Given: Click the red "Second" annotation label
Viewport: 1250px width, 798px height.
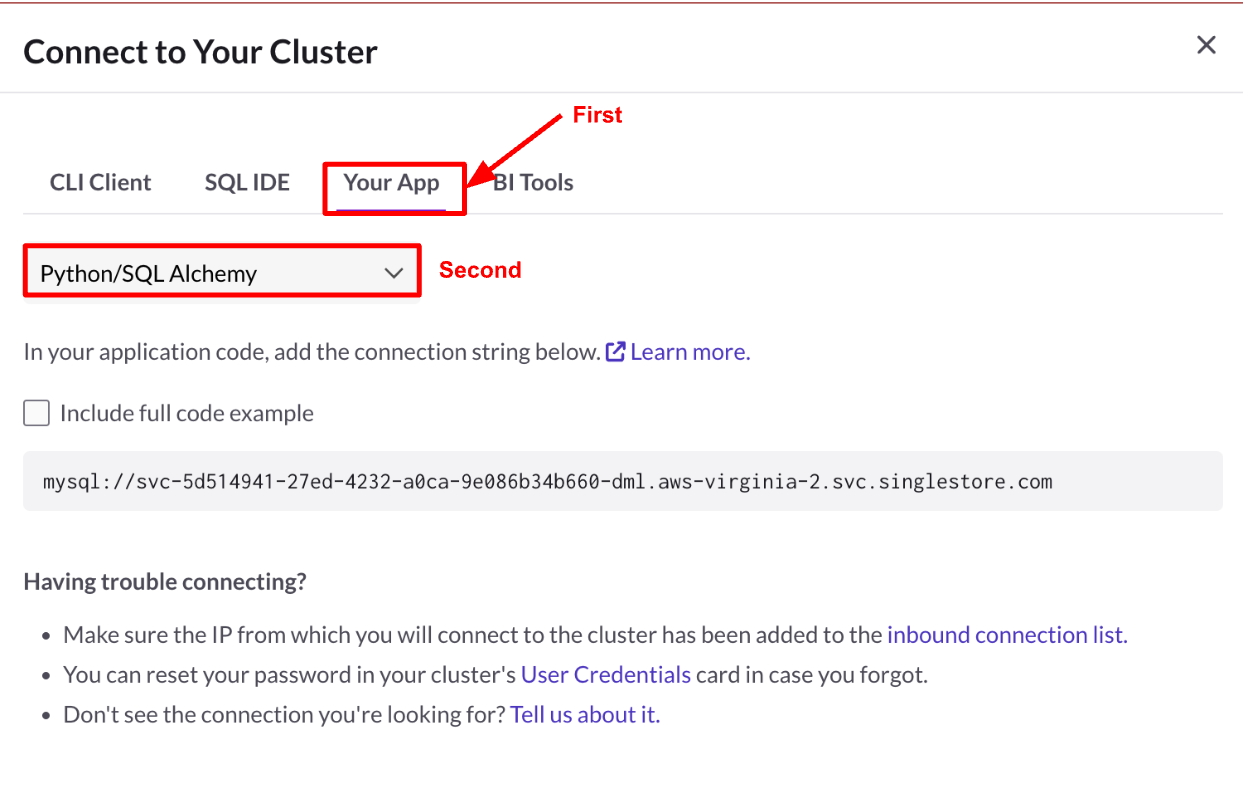Looking at the screenshot, I should tap(480, 270).
